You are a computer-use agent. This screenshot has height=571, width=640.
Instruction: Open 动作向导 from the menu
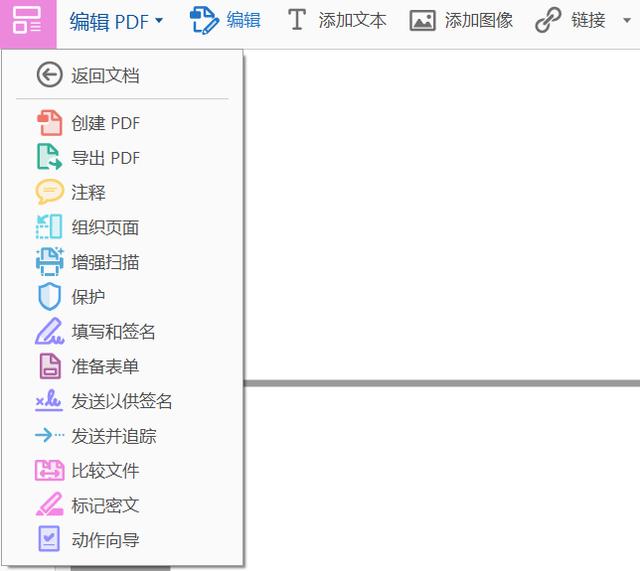tap(105, 540)
